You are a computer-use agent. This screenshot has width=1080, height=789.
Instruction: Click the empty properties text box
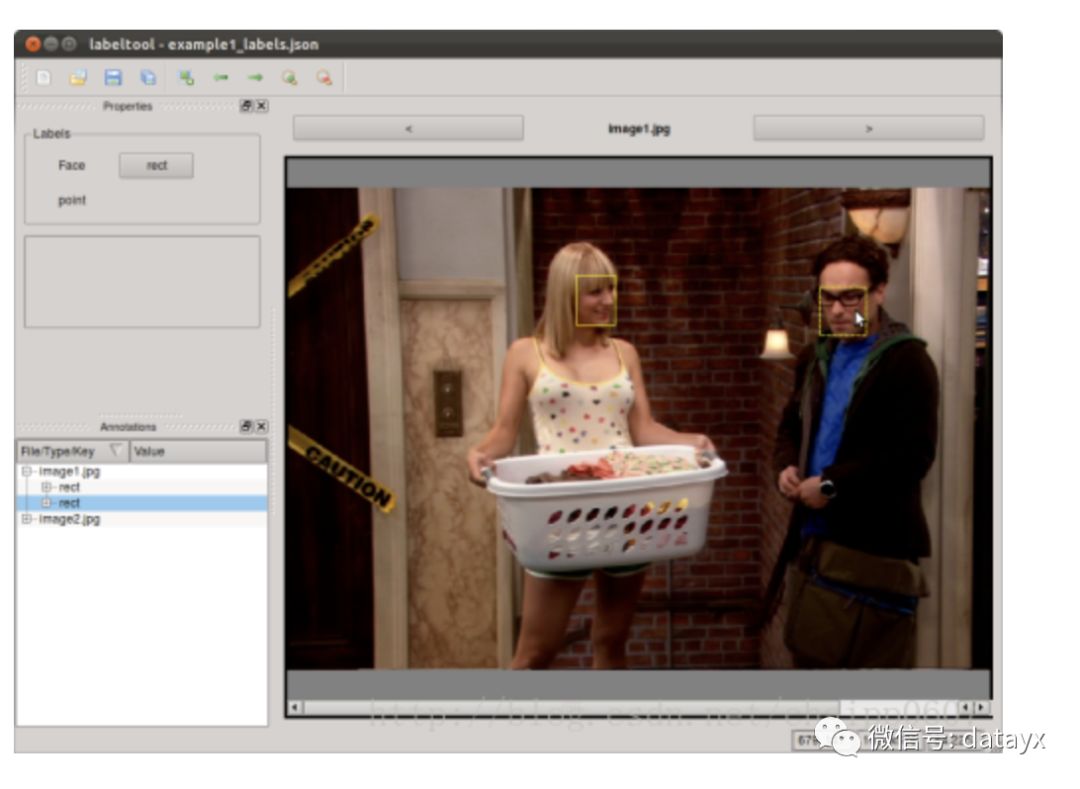143,282
